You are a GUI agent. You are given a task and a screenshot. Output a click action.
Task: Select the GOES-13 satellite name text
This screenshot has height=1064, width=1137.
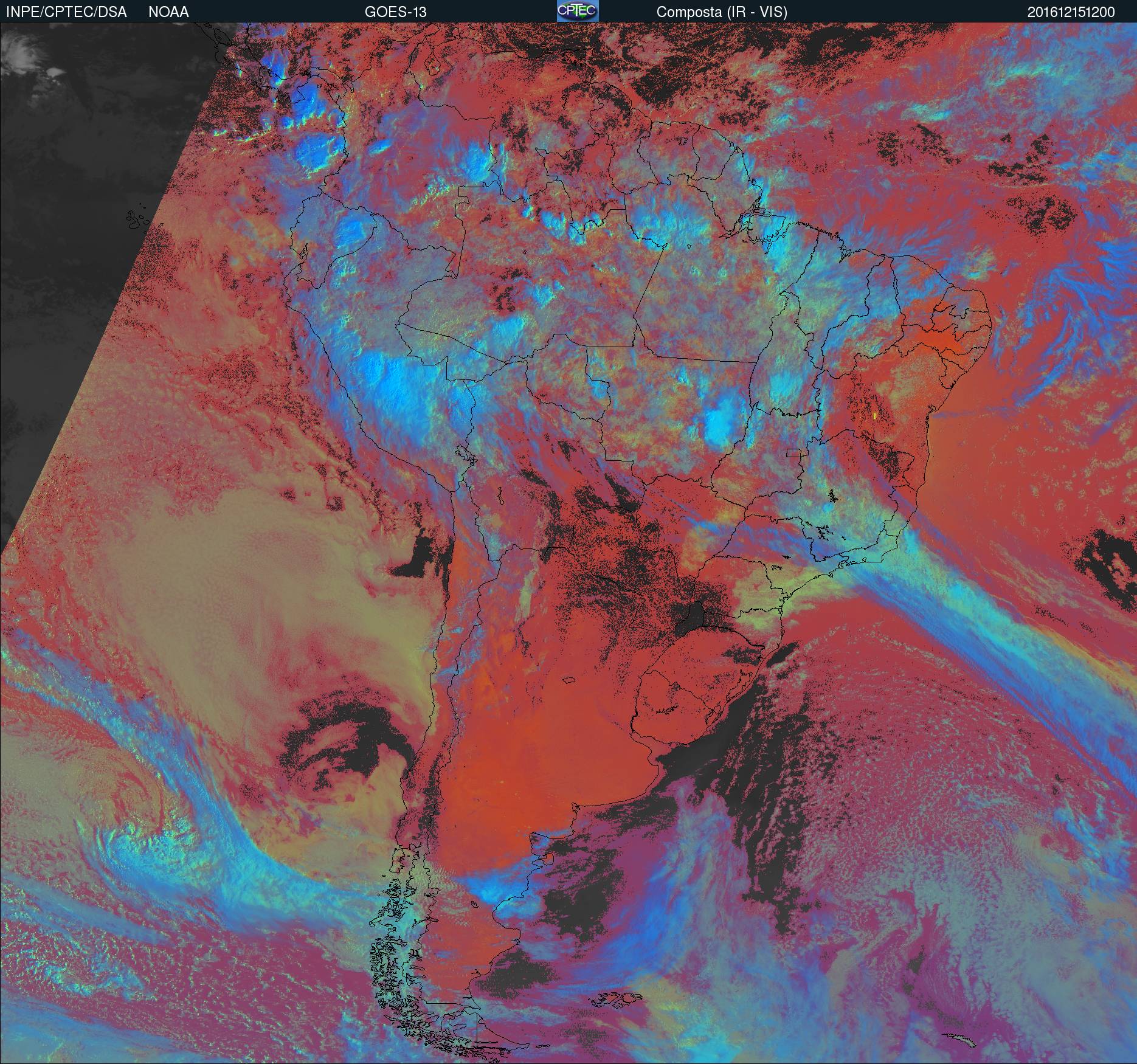(395, 12)
